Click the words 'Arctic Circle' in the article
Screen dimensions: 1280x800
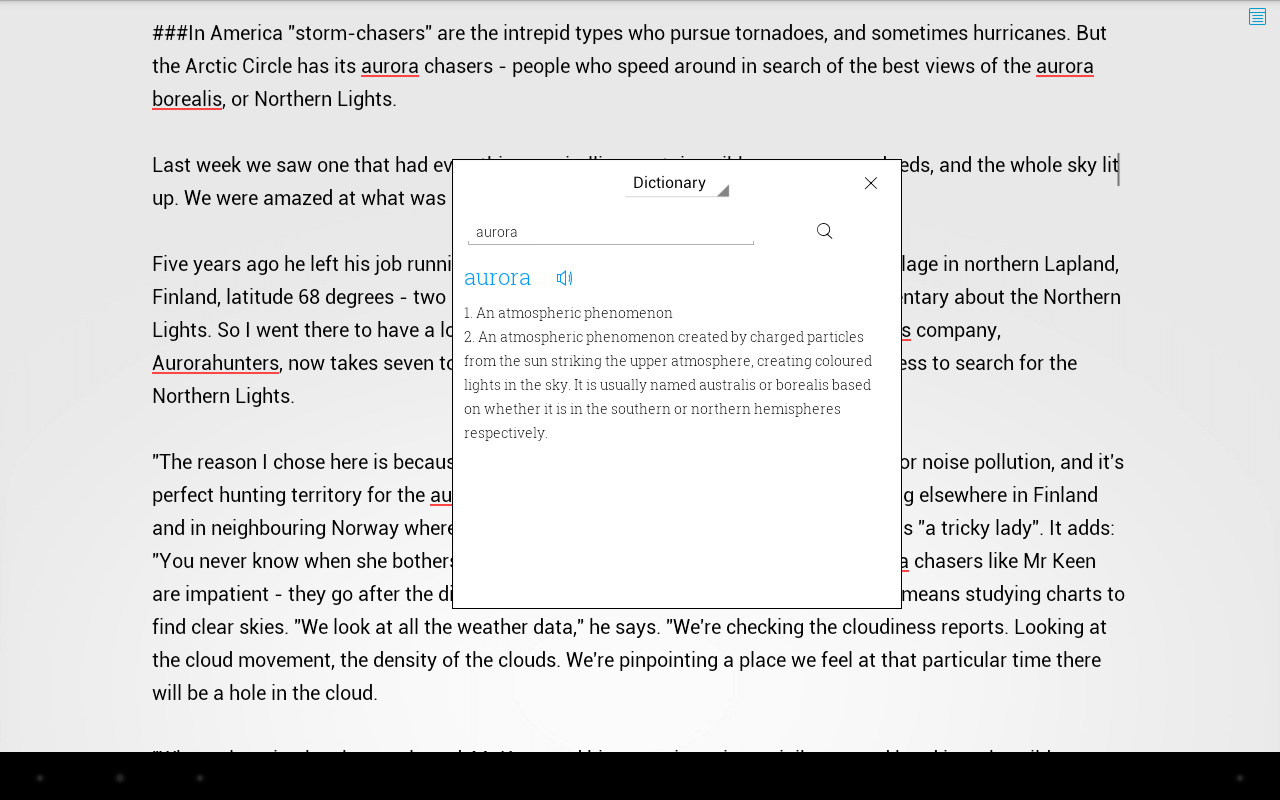[238, 66]
